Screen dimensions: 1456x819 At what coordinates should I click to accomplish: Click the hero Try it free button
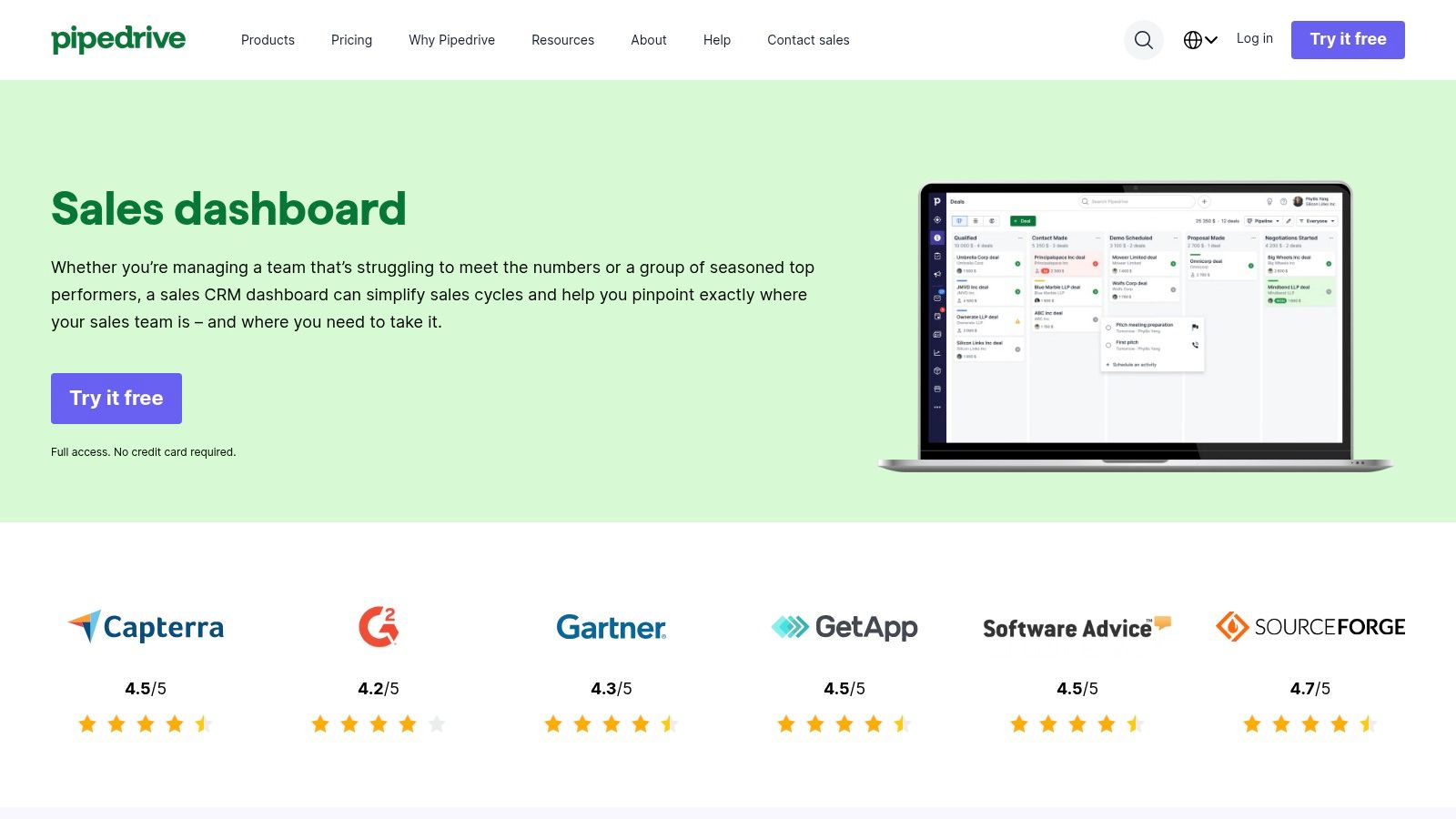pos(116,399)
